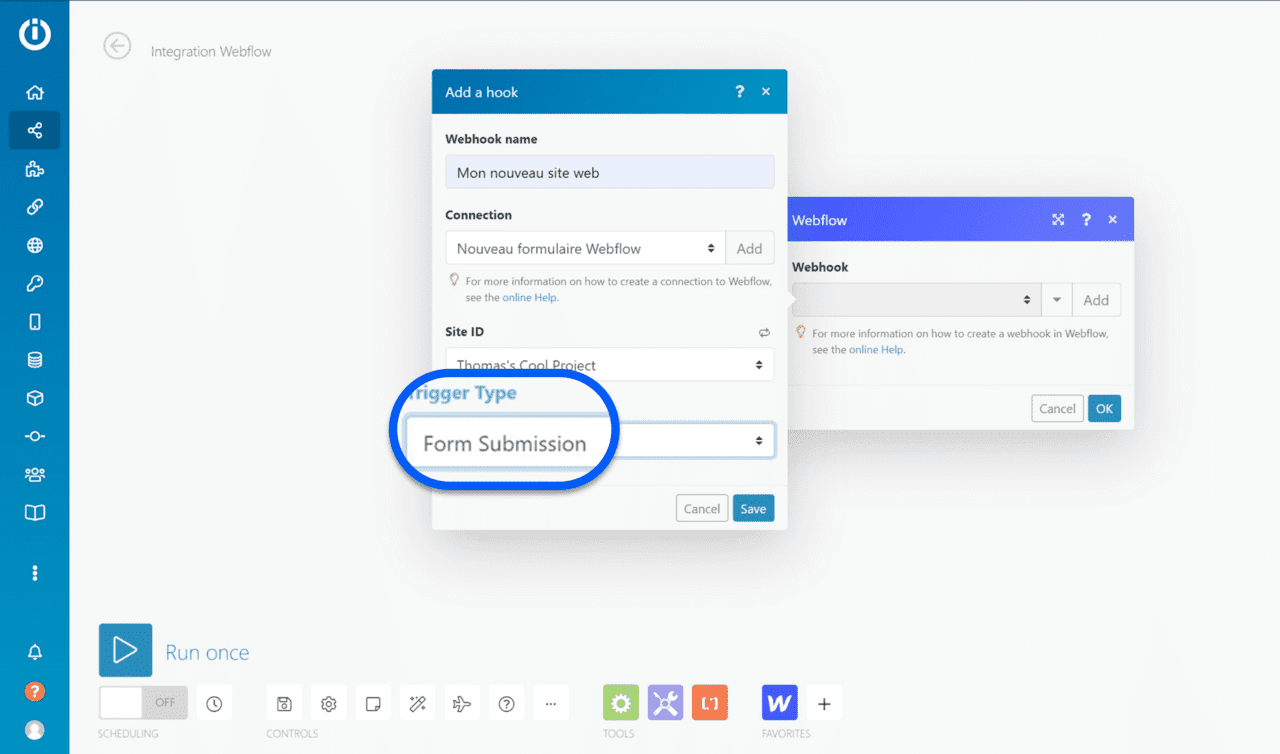Open orange Text parser brackets icon
The height and width of the screenshot is (754, 1280).
tap(710, 703)
